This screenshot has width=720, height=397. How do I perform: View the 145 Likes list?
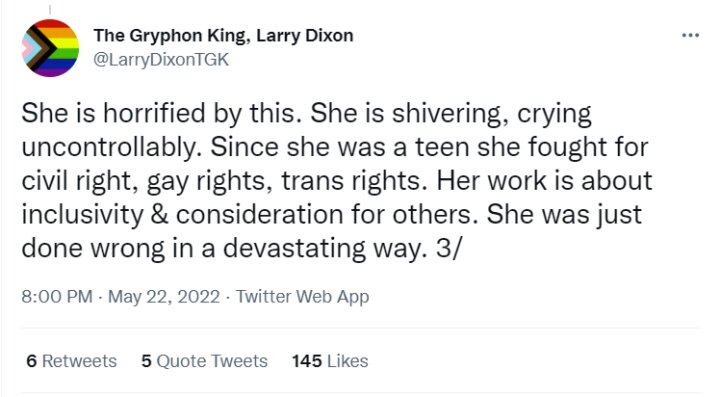[330, 361]
